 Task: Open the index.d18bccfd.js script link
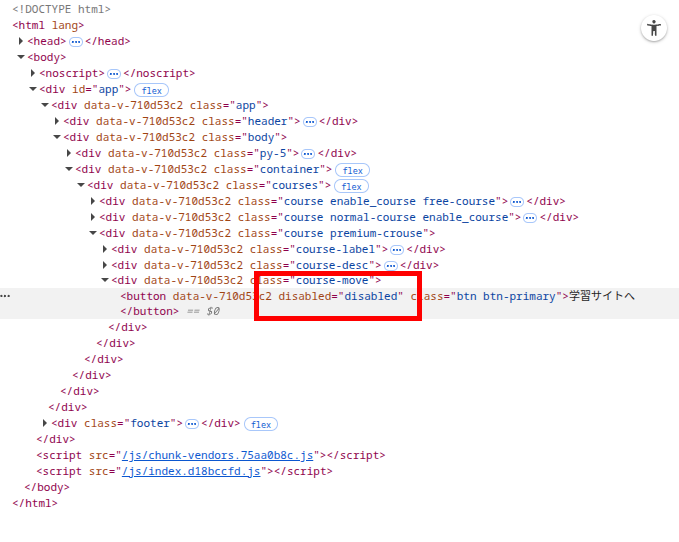(191, 471)
